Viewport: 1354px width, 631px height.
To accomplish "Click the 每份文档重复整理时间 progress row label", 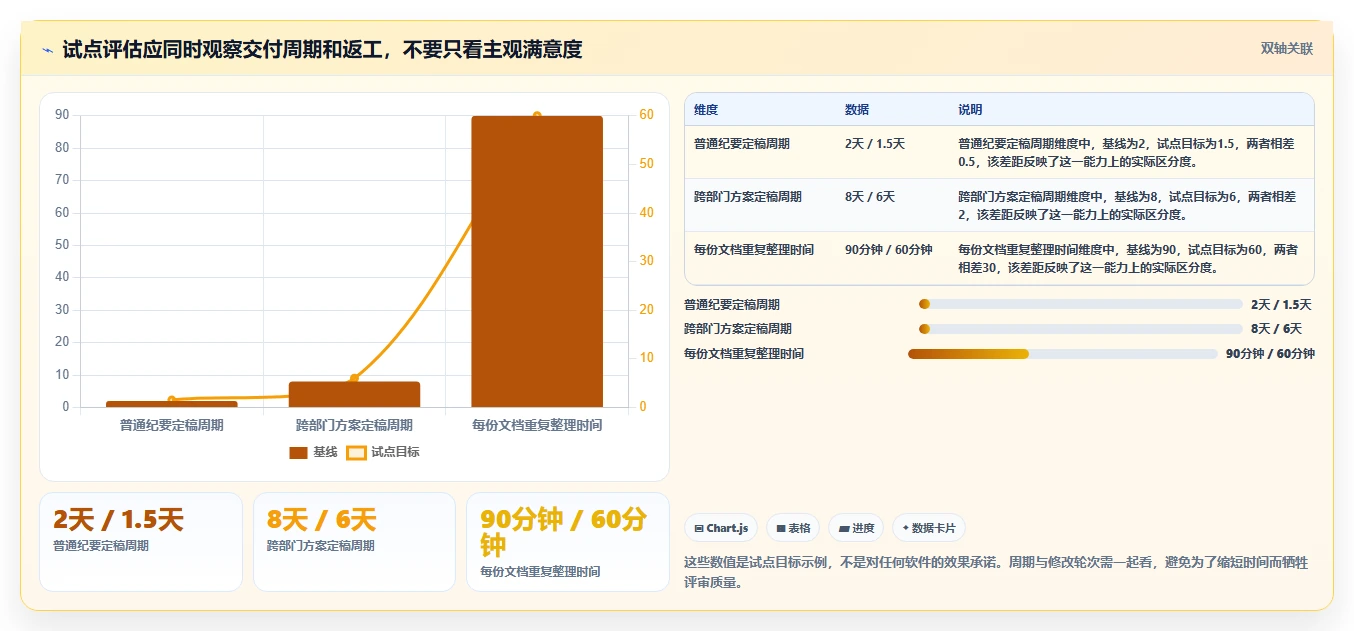I will coord(744,354).
